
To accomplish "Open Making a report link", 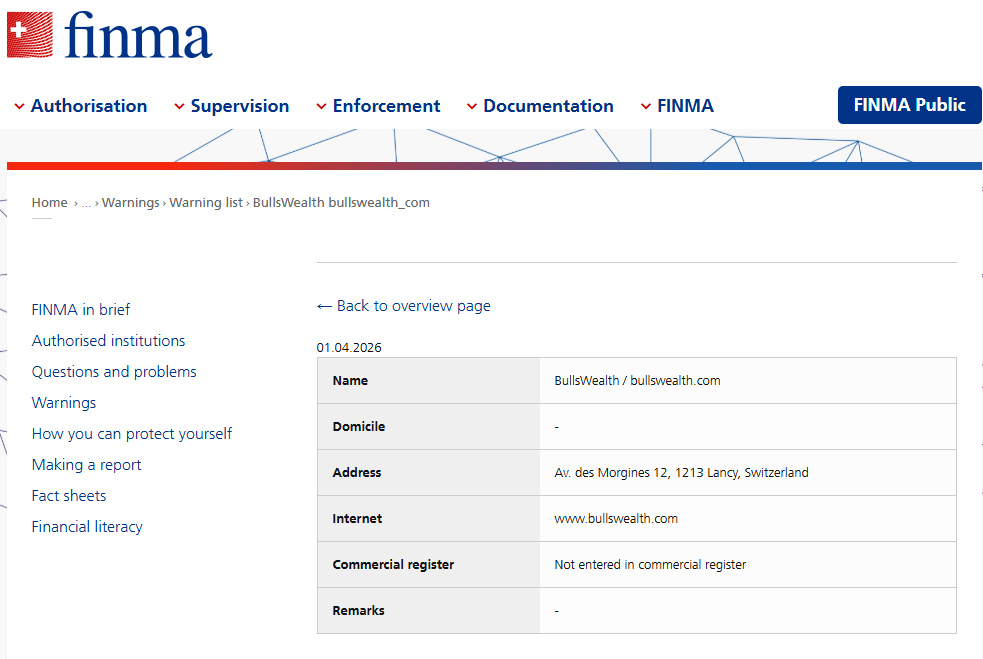I will [x=87, y=465].
